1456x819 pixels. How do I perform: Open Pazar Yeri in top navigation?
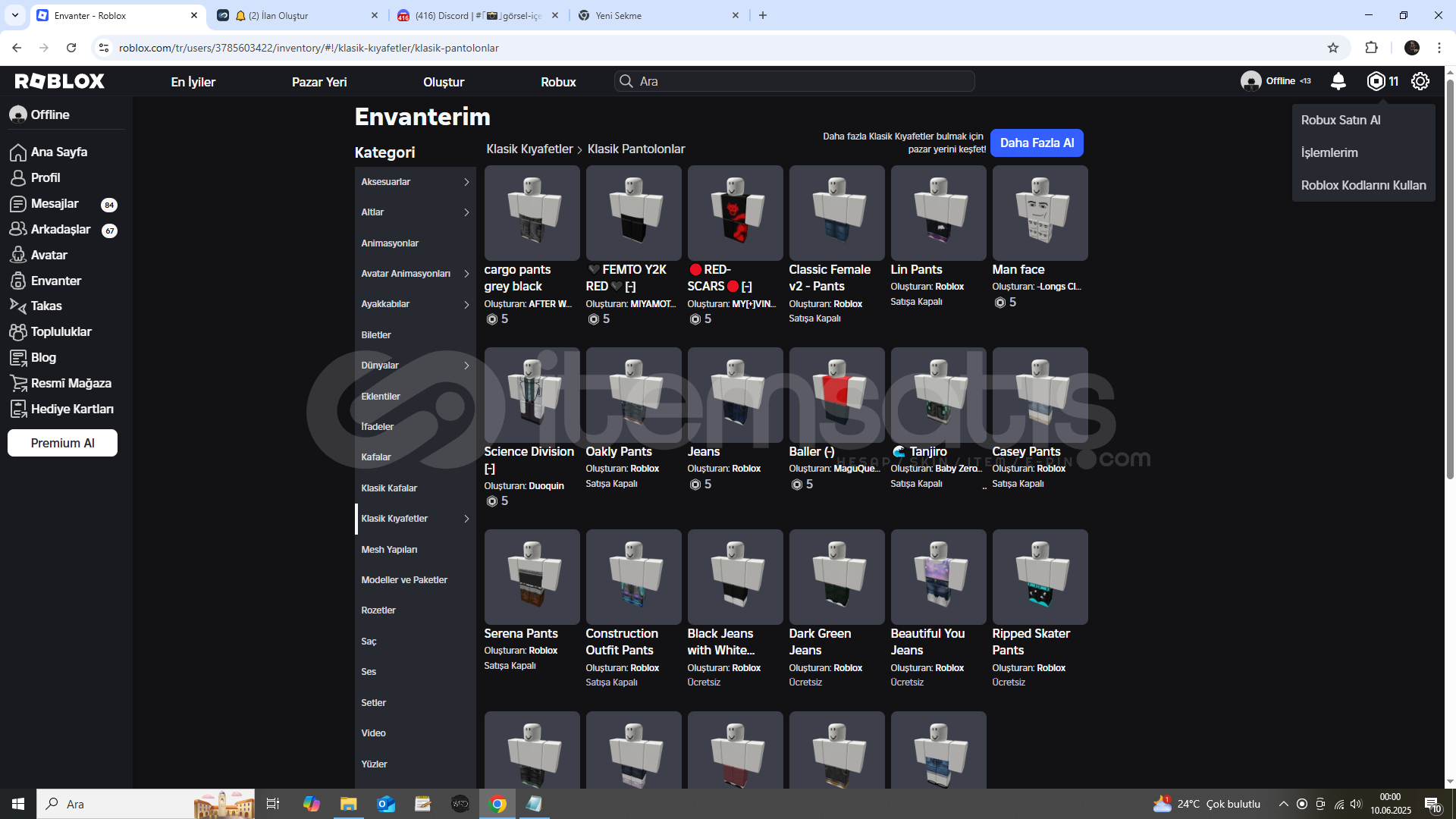pyautogui.click(x=319, y=82)
